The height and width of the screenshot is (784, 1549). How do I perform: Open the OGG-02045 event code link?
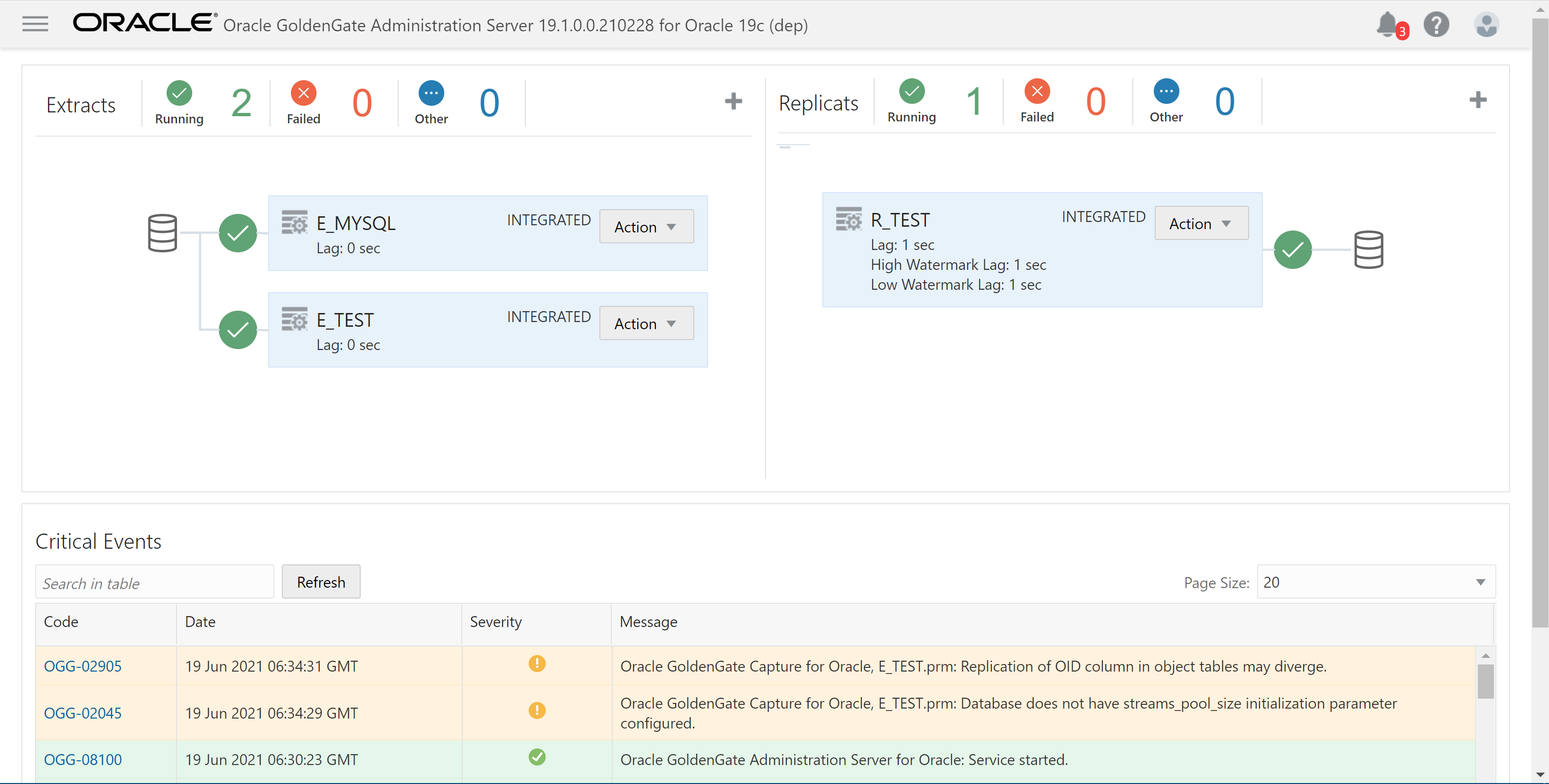click(83, 713)
